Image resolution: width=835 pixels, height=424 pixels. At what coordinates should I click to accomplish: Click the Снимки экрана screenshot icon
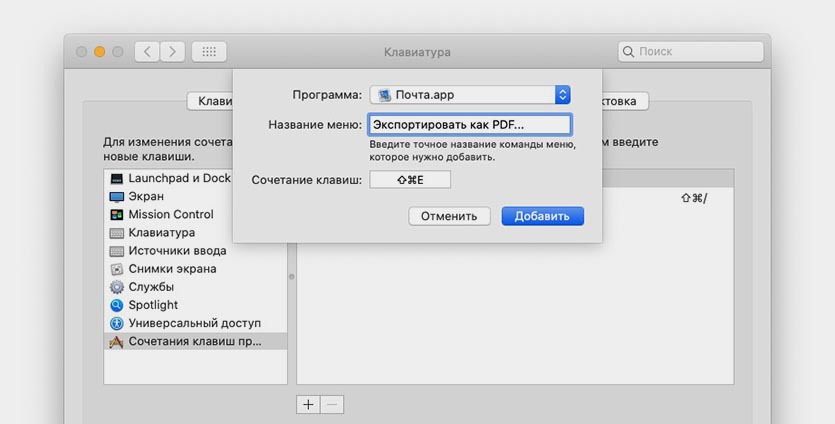pos(117,269)
